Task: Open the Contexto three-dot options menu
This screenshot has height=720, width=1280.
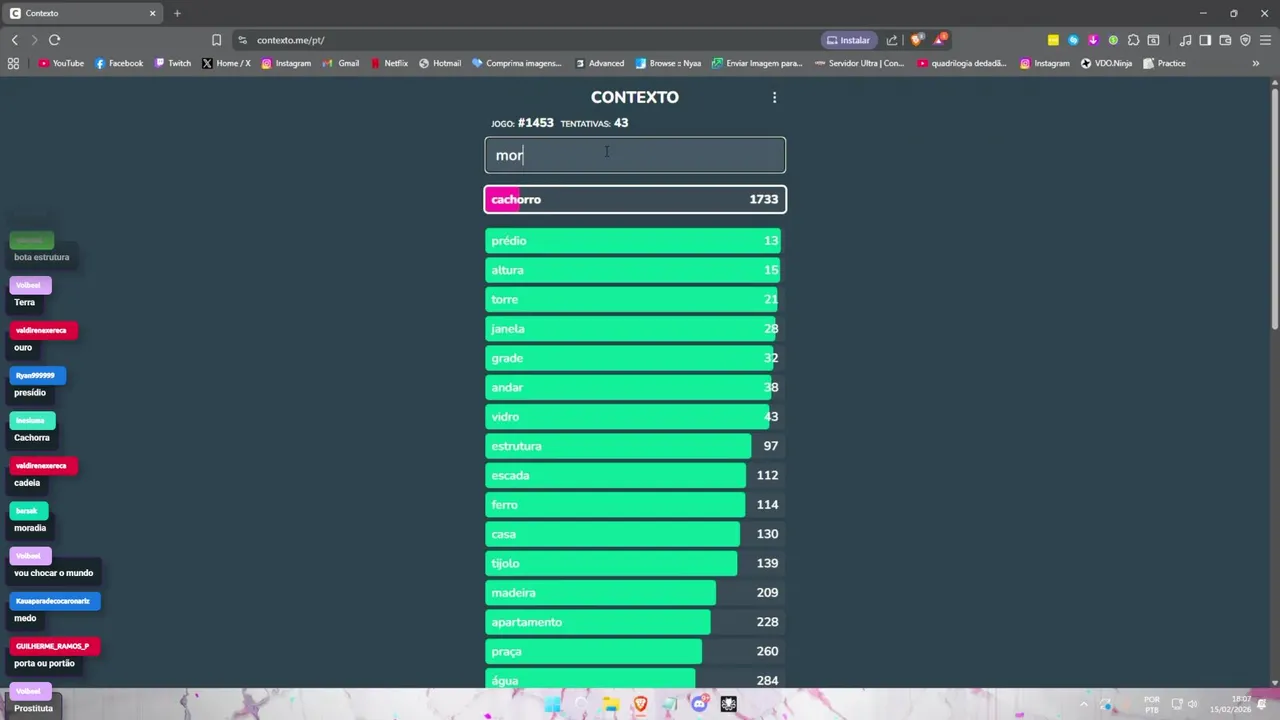Action: (774, 97)
